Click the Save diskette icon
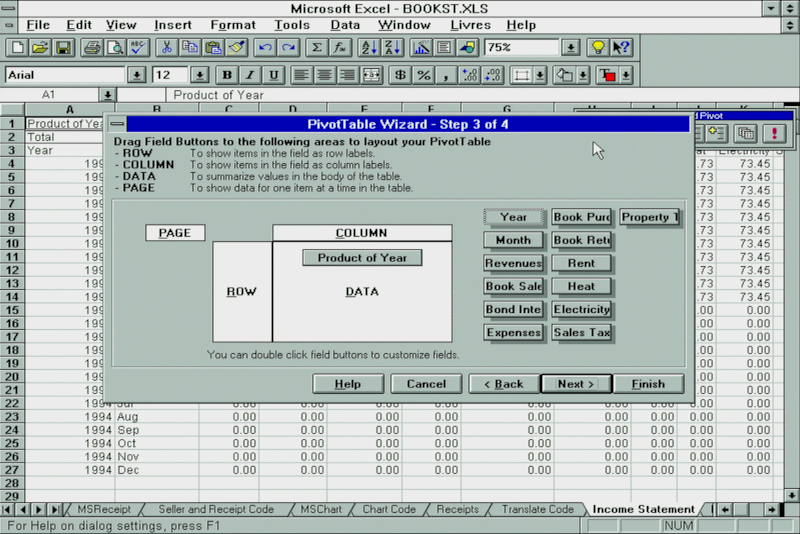 pos(62,47)
